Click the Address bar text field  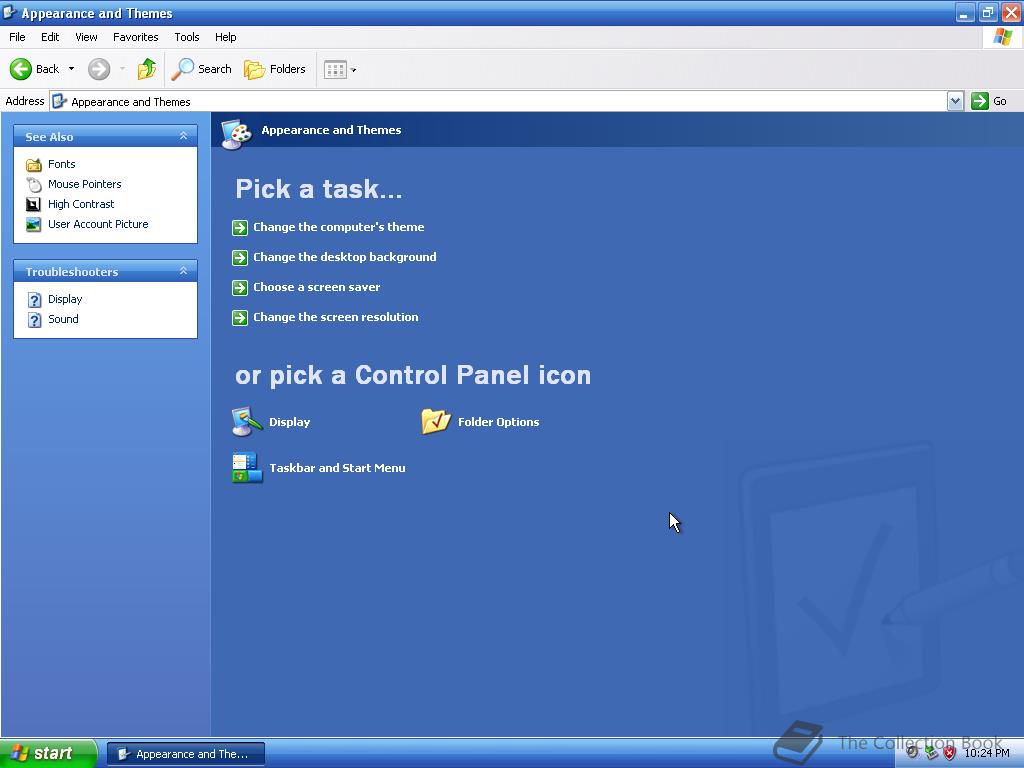click(498, 101)
